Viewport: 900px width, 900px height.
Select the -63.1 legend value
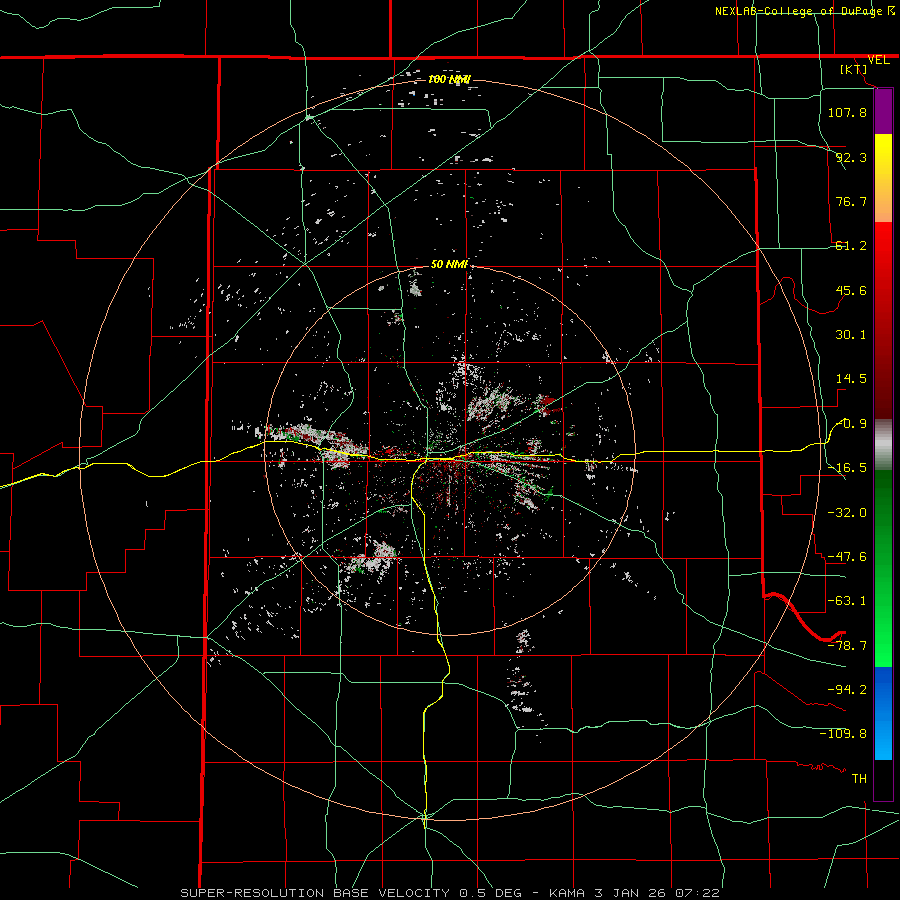click(x=847, y=601)
